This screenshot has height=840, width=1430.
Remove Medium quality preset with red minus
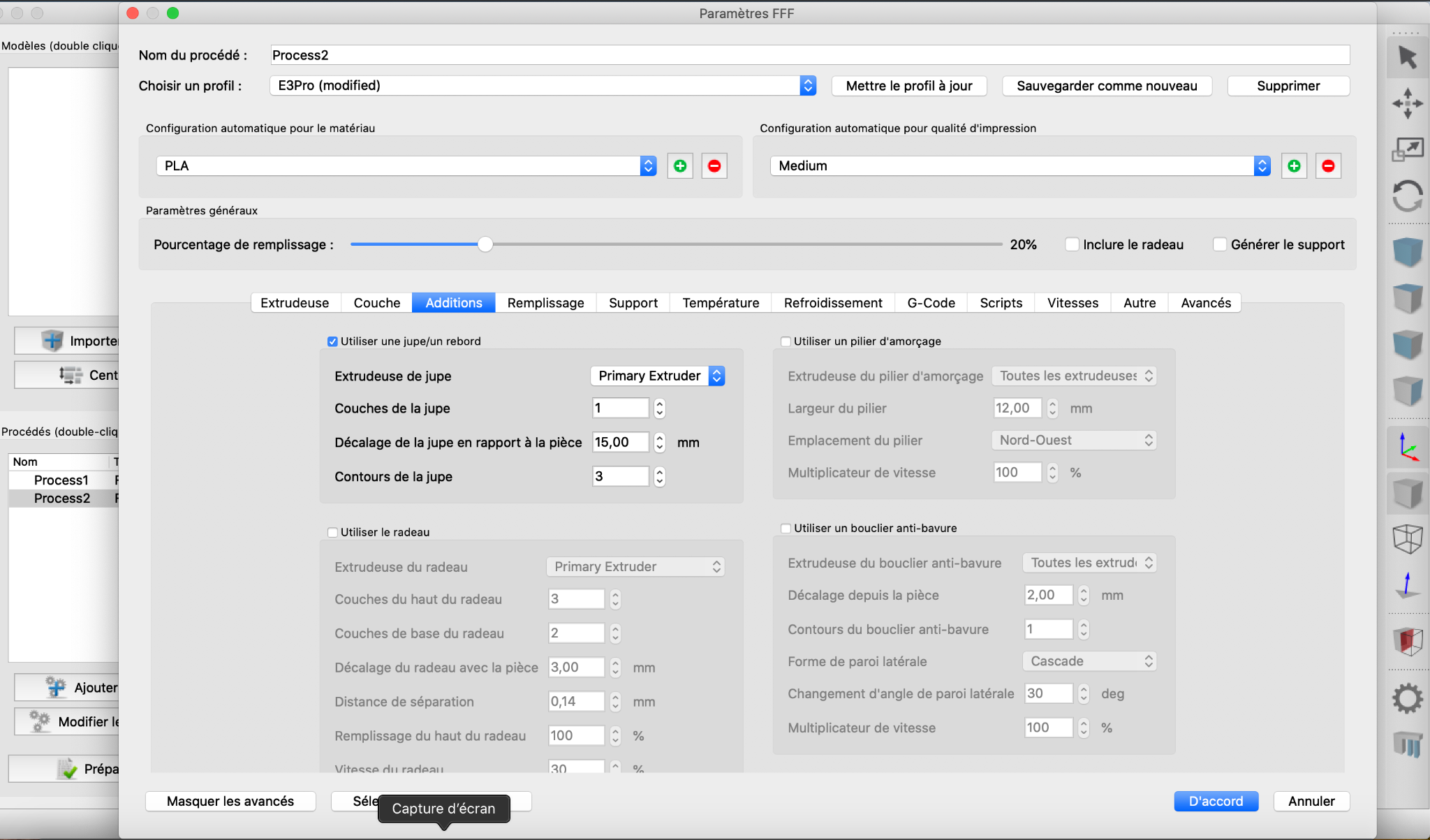1327,166
